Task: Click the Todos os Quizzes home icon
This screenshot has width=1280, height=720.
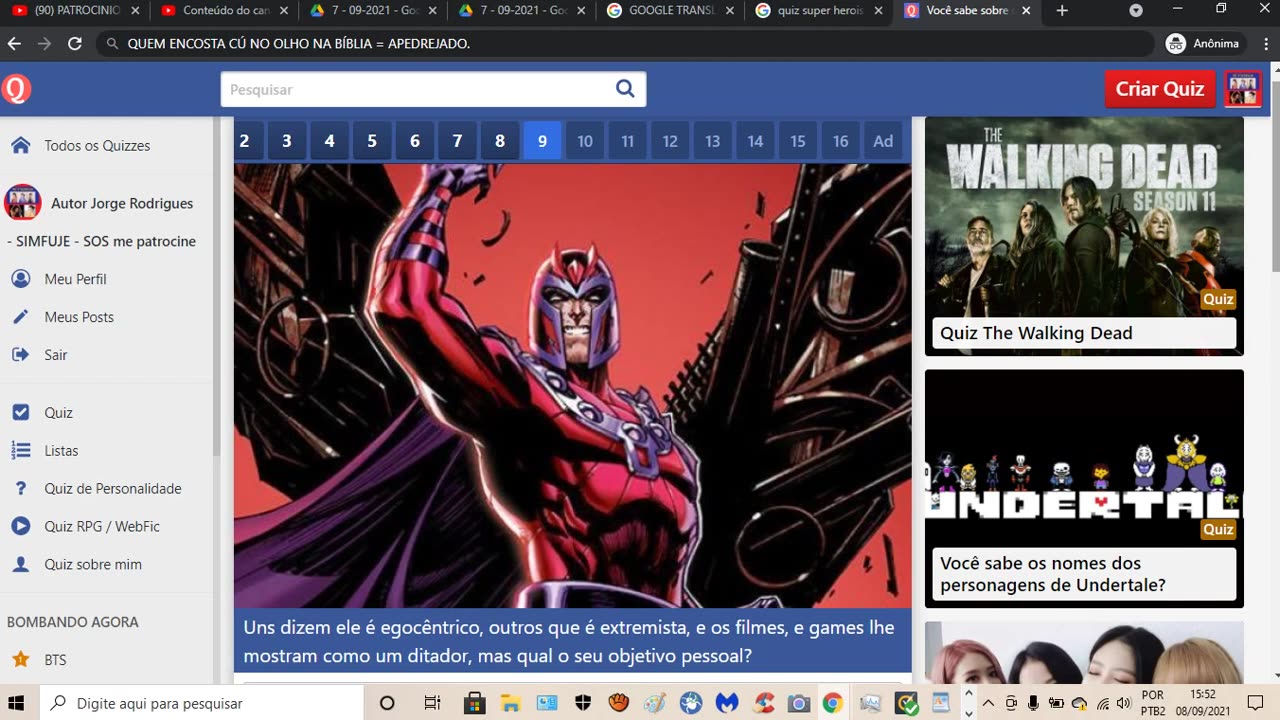Action: (20, 145)
